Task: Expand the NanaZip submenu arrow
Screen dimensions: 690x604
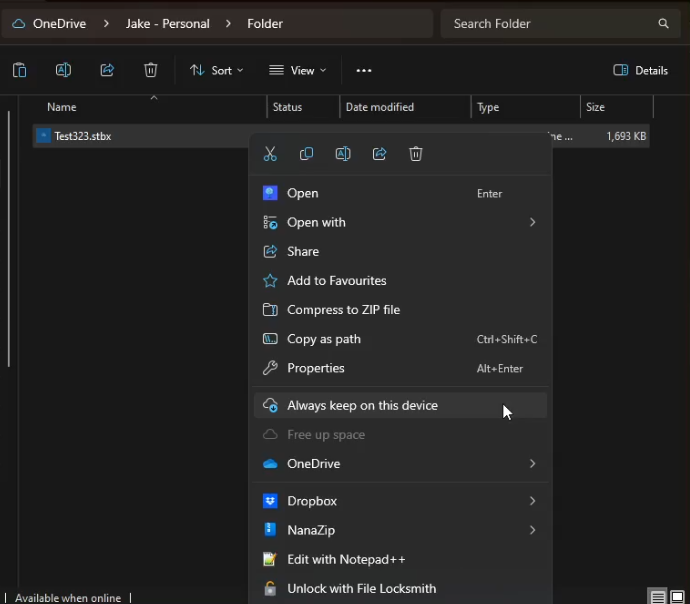Action: click(532, 530)
